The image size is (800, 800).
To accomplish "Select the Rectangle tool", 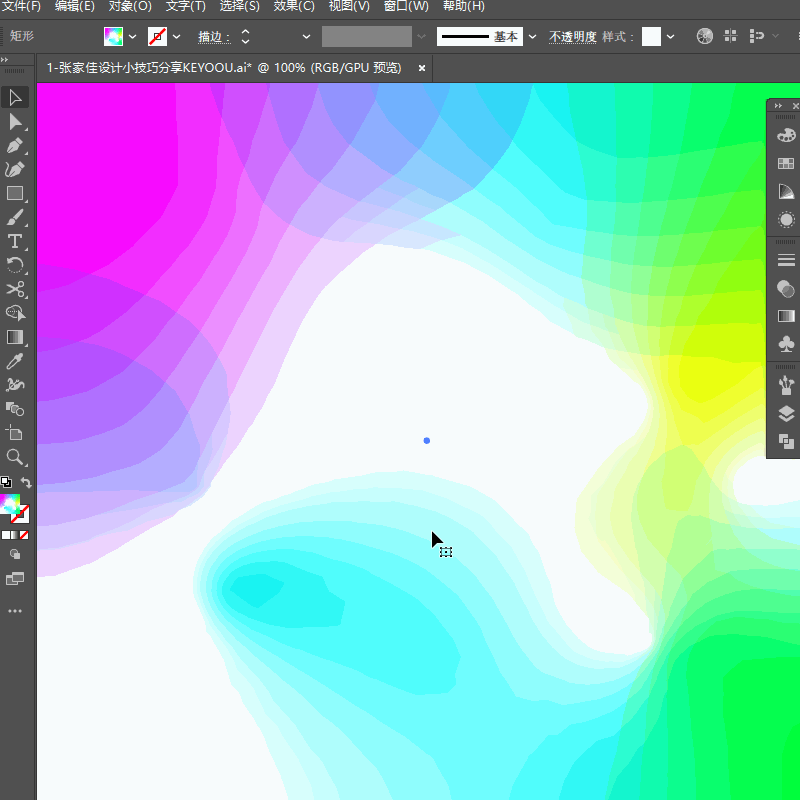I will pyautogui.click(x=15, y=193).
